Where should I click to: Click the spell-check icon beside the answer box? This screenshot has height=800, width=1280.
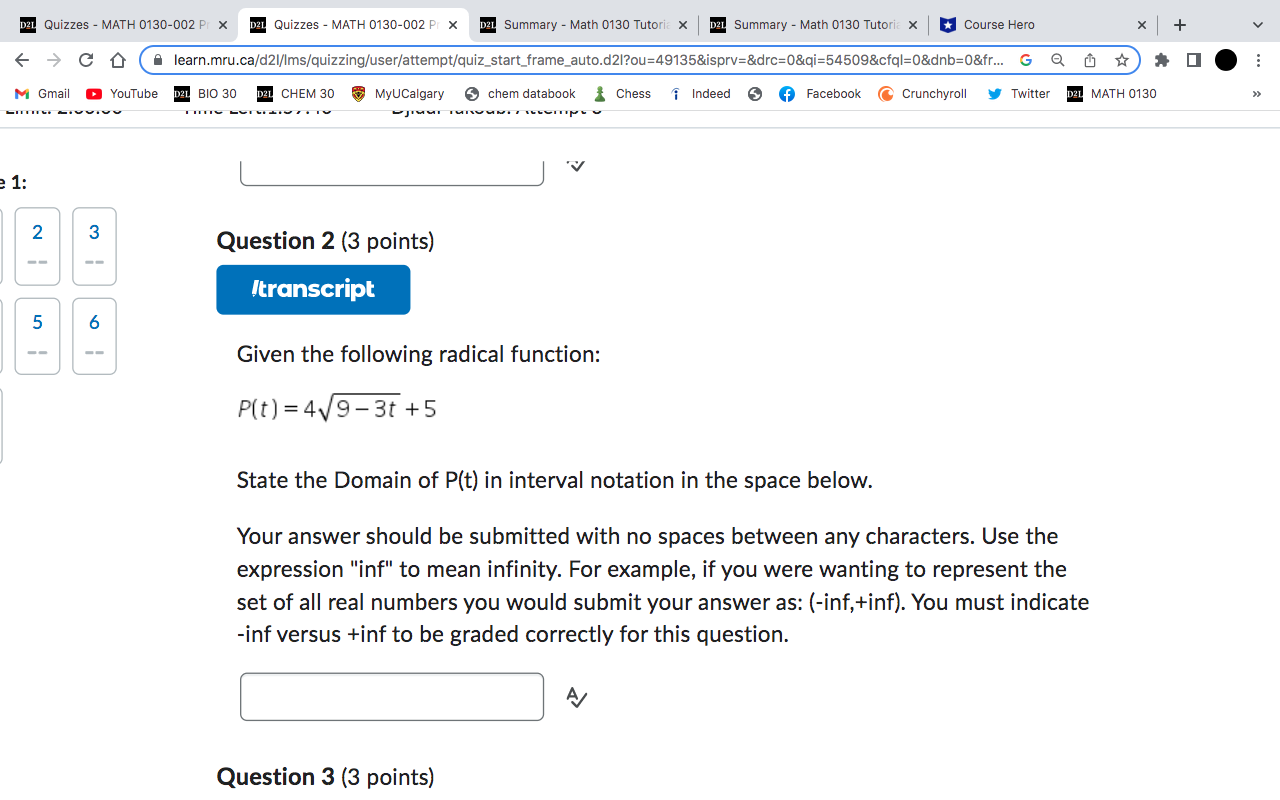(x=576, y=698)
